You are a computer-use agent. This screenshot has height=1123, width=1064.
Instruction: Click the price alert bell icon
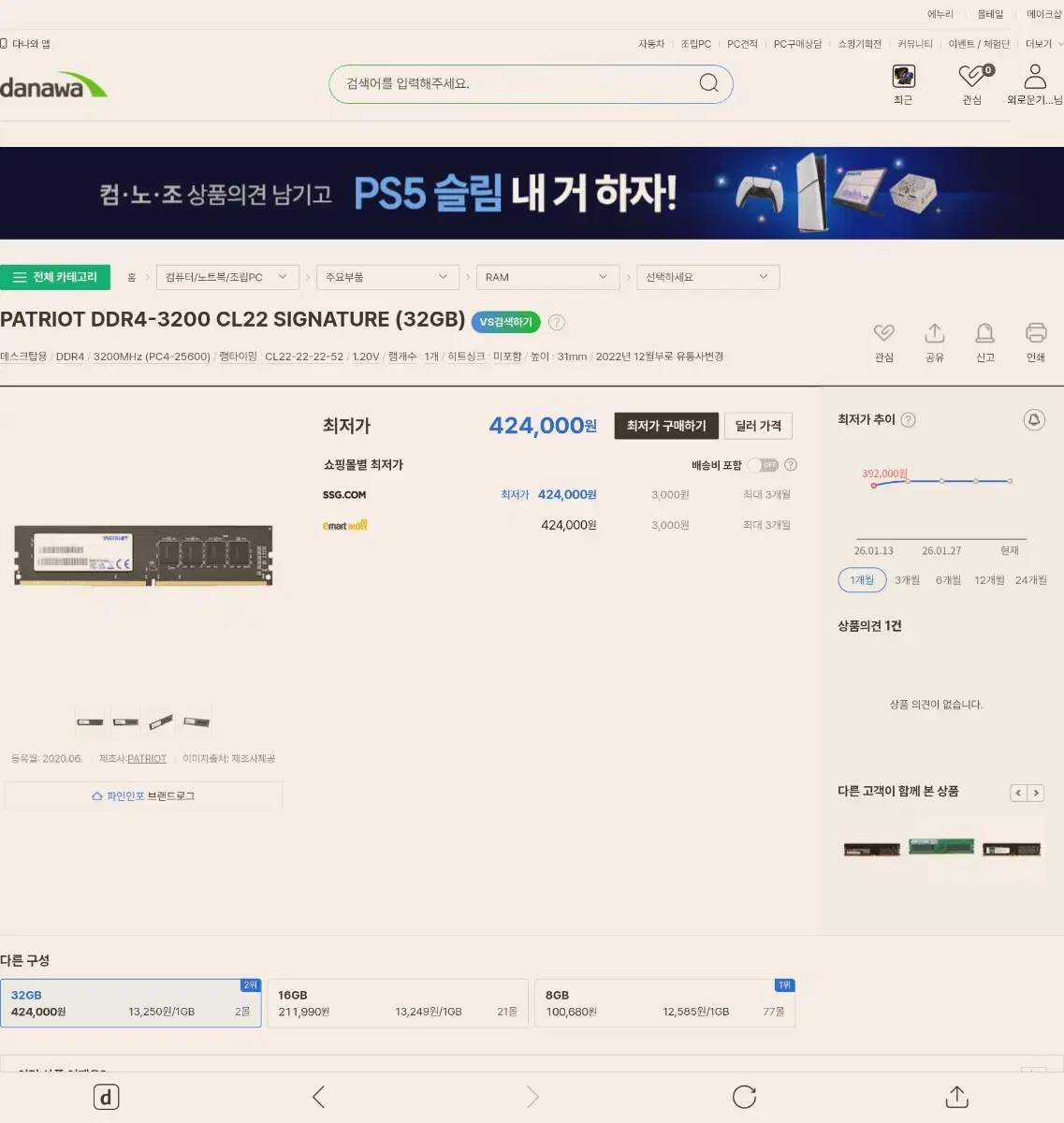[1034, 420]
